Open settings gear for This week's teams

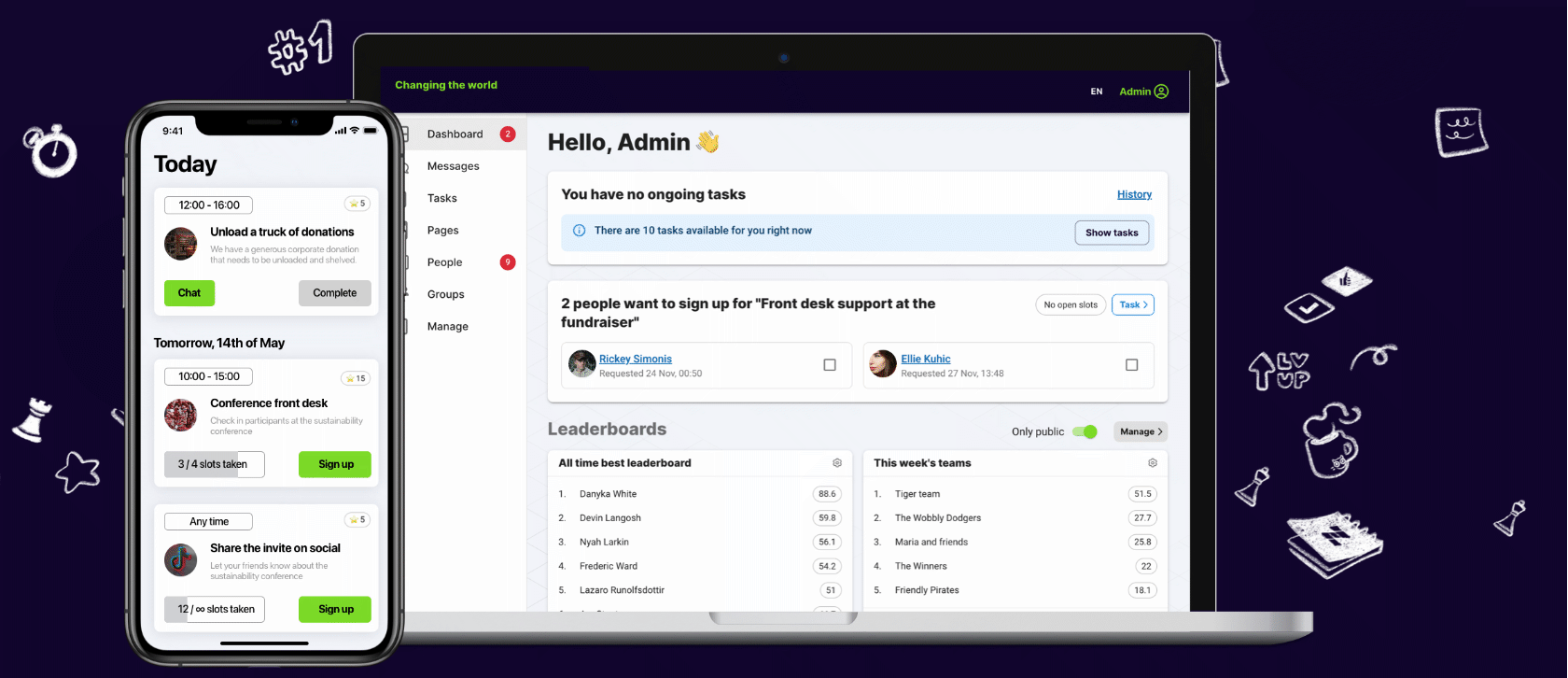(x=1153, y=463)
